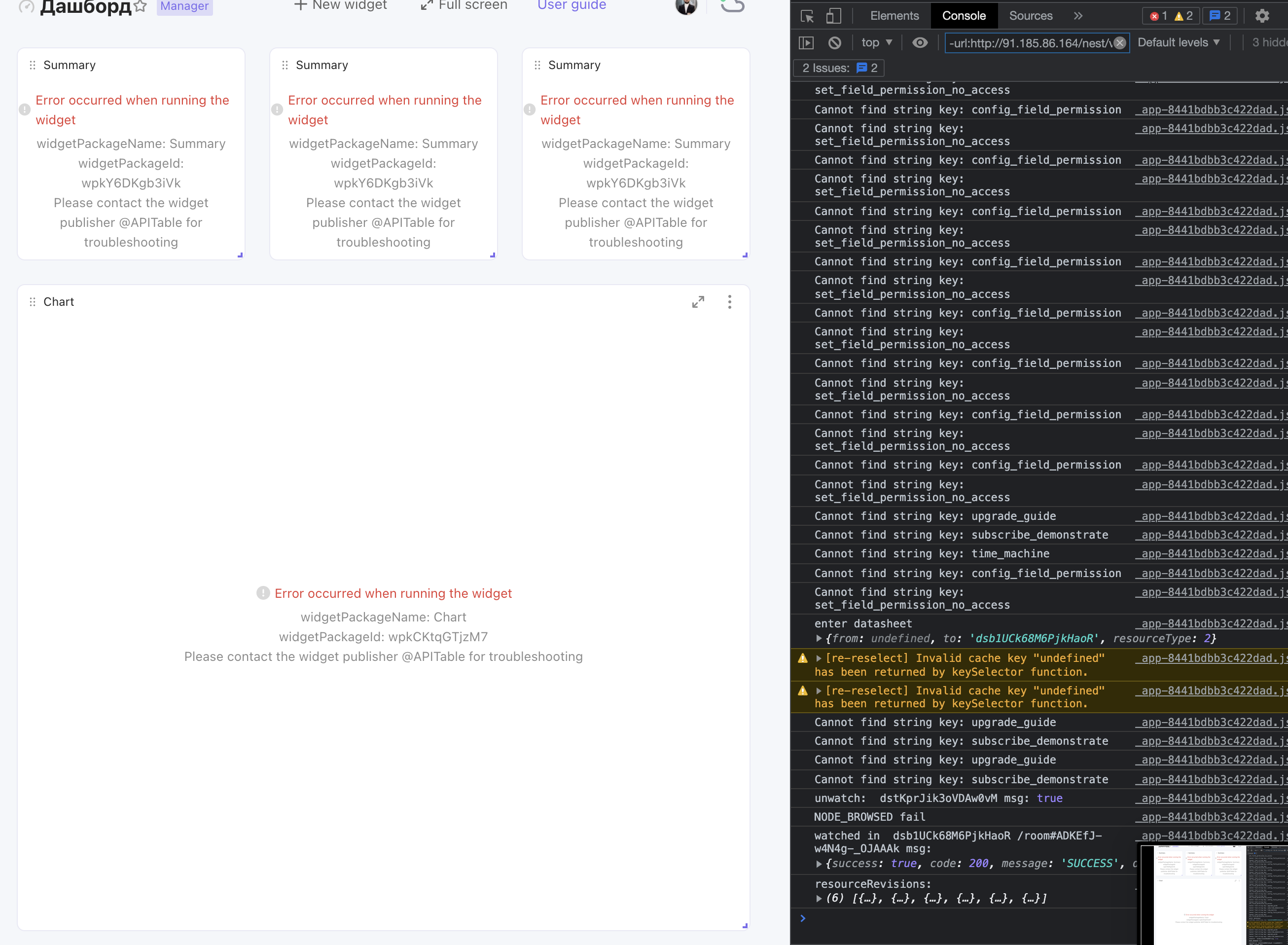This screenshot has width=1288, height=945.
Task: Open the Chart widget options menu
Action: [x=729, y=301]
